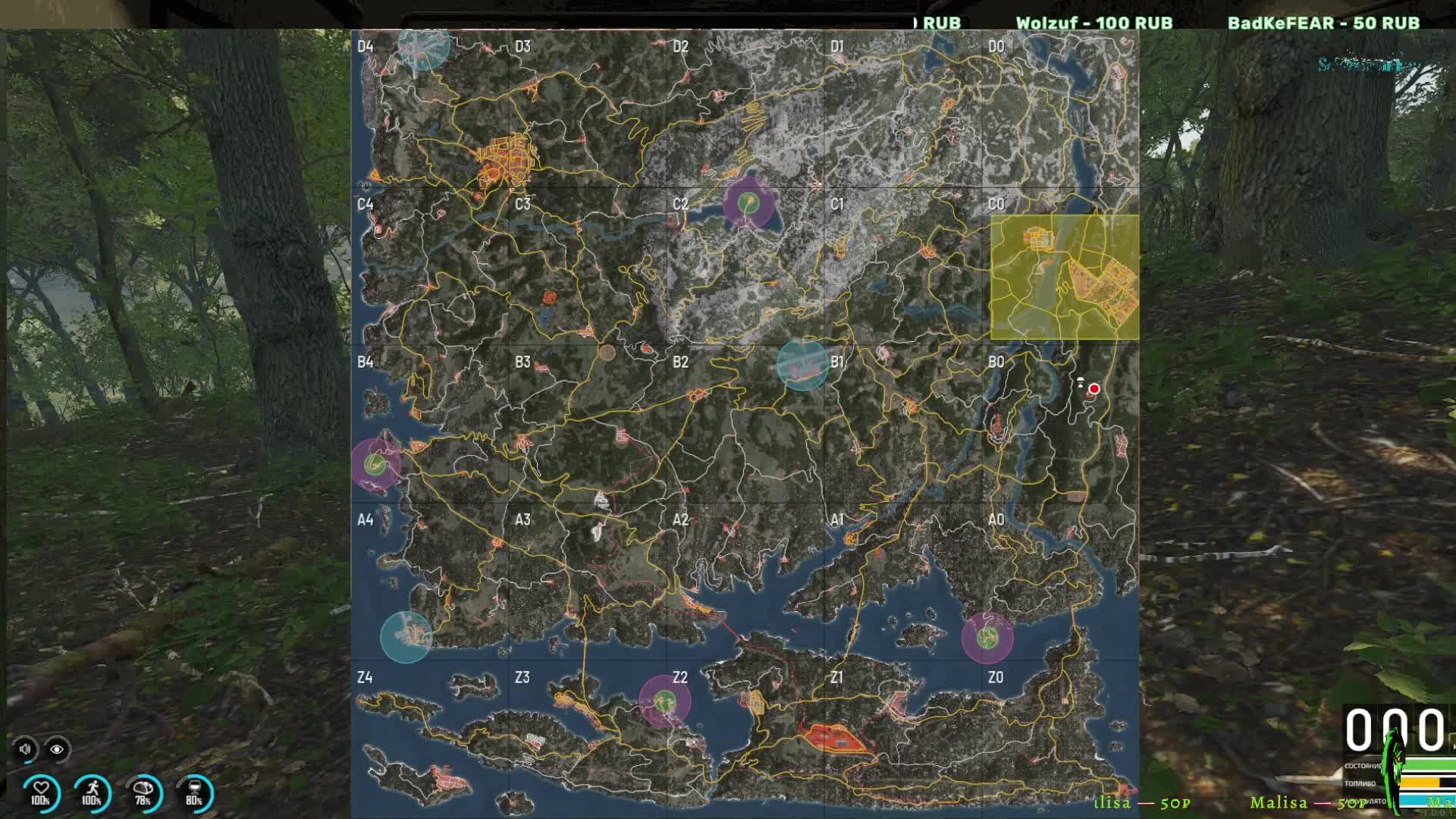Click the cyan circle marker in D4
Screen dimensions: 1456x819
click(x=424, y=47)
